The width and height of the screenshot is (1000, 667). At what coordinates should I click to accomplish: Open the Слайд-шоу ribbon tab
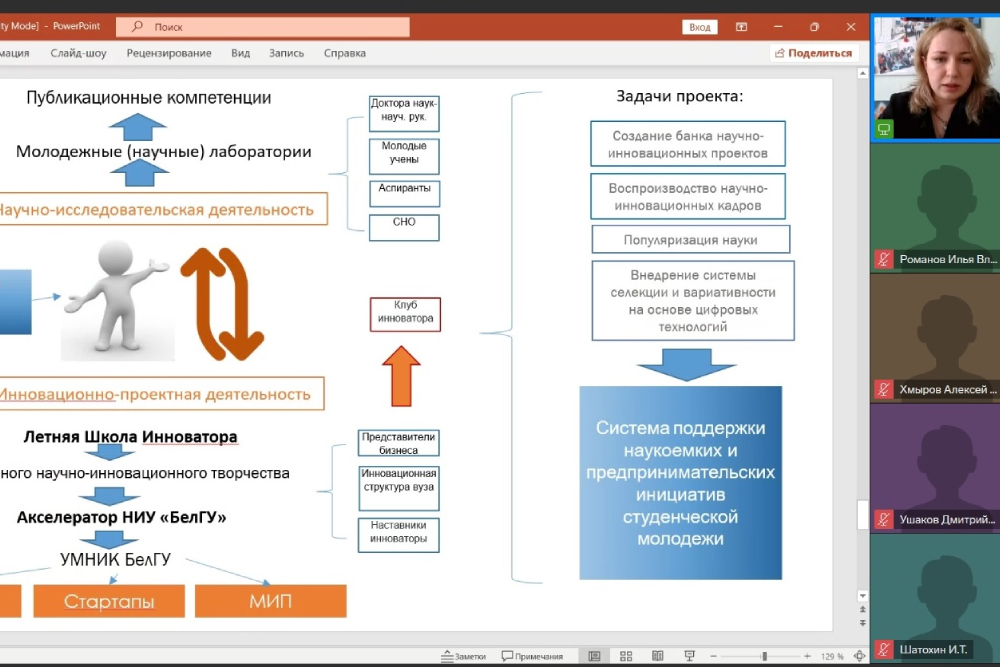click(78, 53)
